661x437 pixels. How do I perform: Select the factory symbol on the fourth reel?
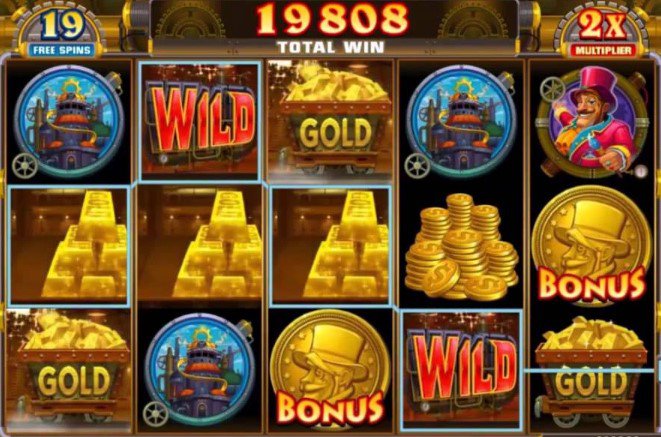click(460, 122)
